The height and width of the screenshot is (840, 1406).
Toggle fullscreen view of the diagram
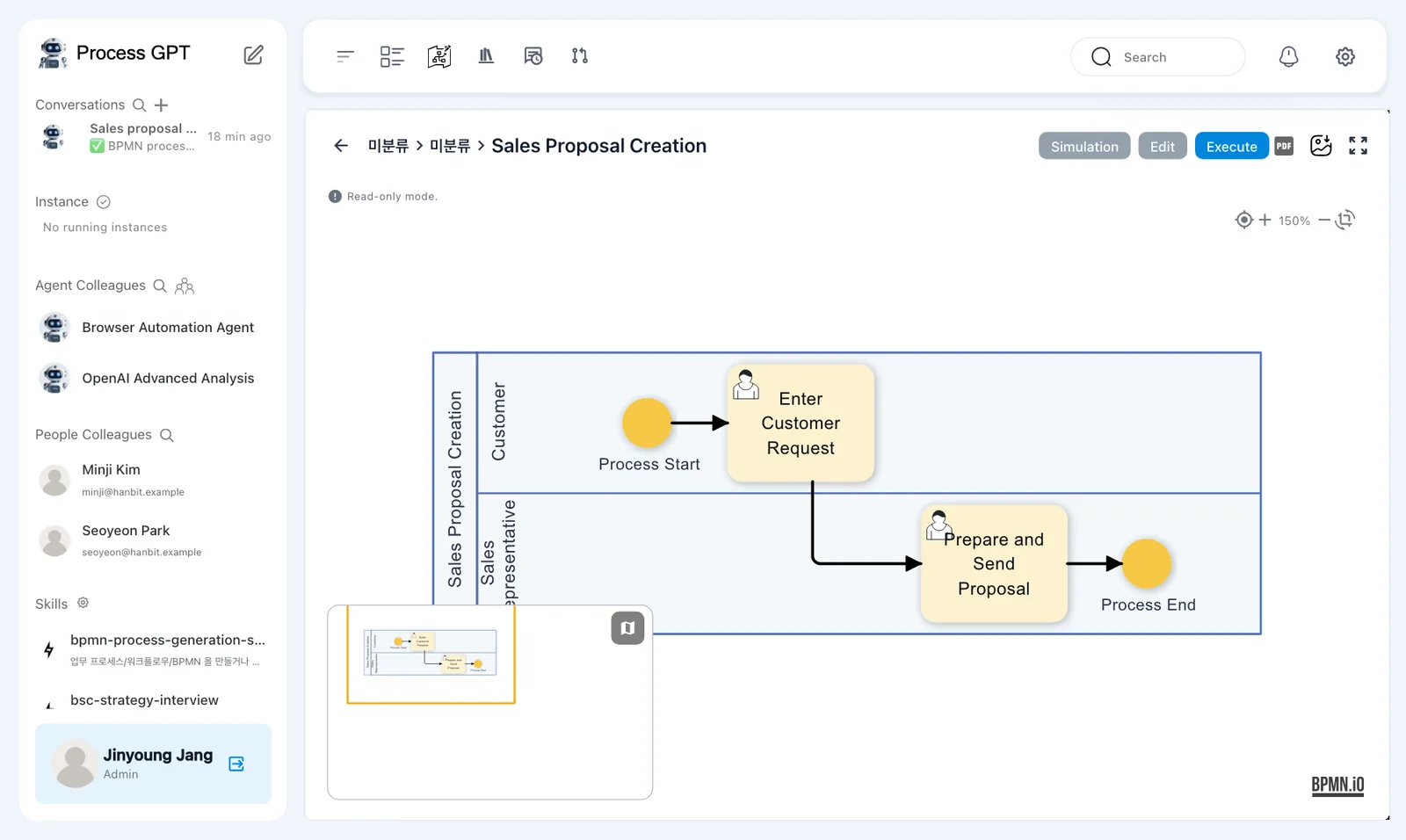coord(1358,146)
